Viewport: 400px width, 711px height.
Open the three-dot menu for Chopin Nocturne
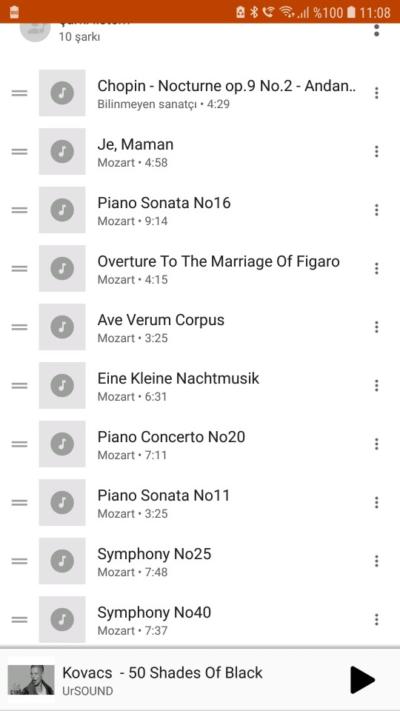[376, 93]
